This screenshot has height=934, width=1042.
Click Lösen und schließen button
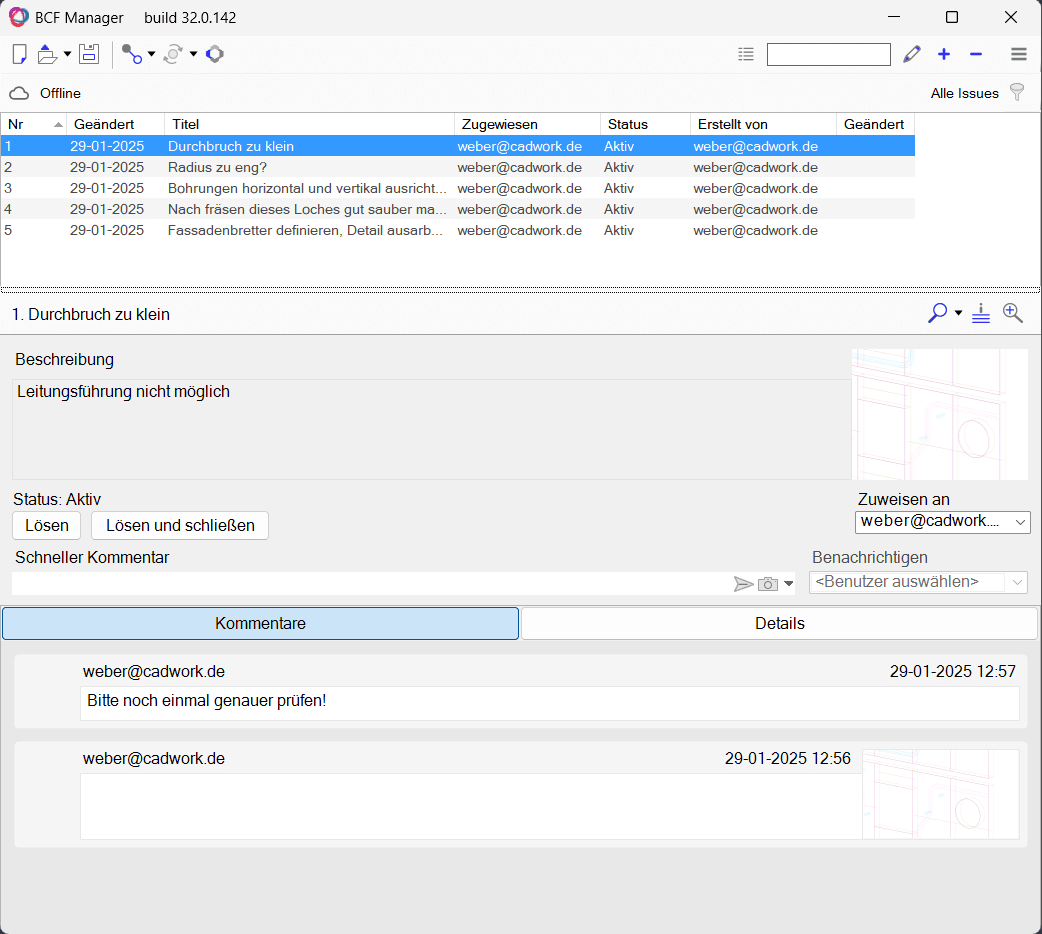(180, 525)
